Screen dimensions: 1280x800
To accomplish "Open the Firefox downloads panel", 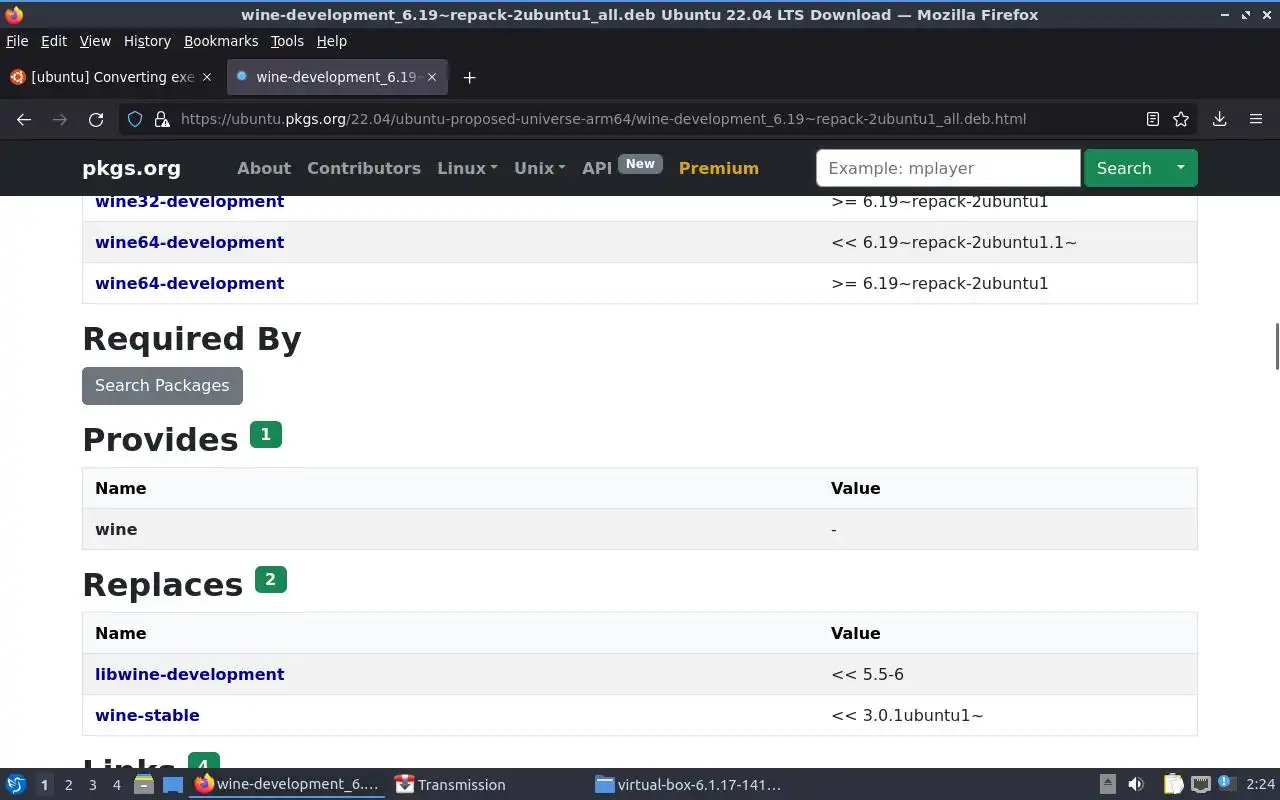I will [1219, 119].
